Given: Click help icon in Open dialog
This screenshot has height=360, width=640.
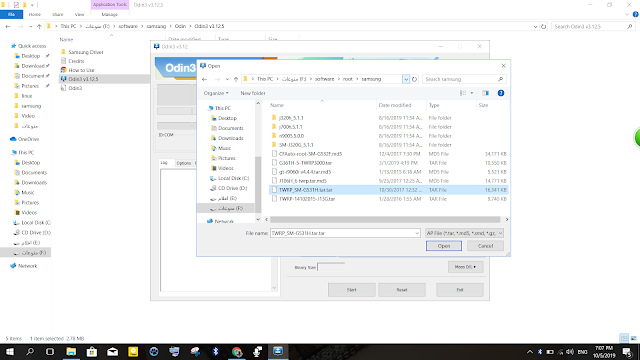Looking at the screenshot, I should 501,93.
